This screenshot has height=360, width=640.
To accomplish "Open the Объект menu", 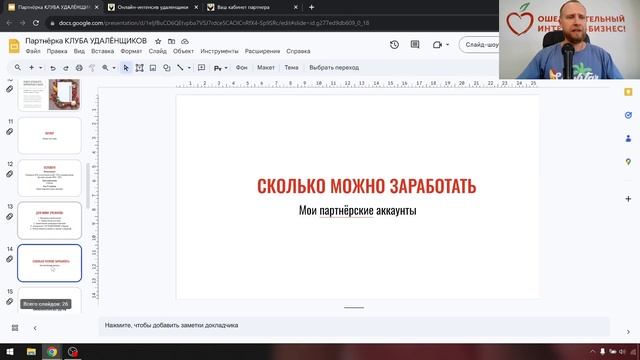I will pos(183,51).
